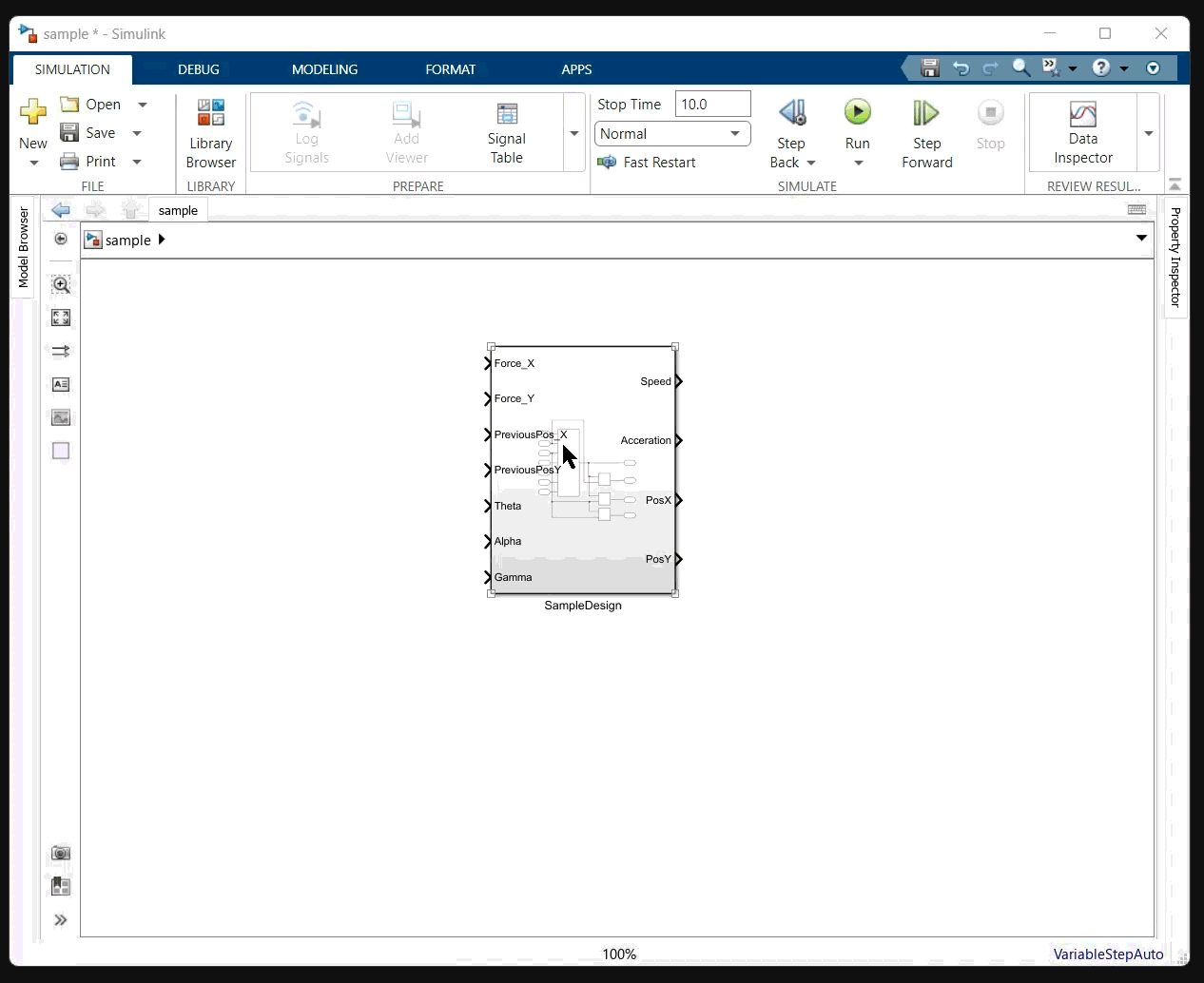
Task: Click the quick access Save icon
Action: click(x=930, y=67)
